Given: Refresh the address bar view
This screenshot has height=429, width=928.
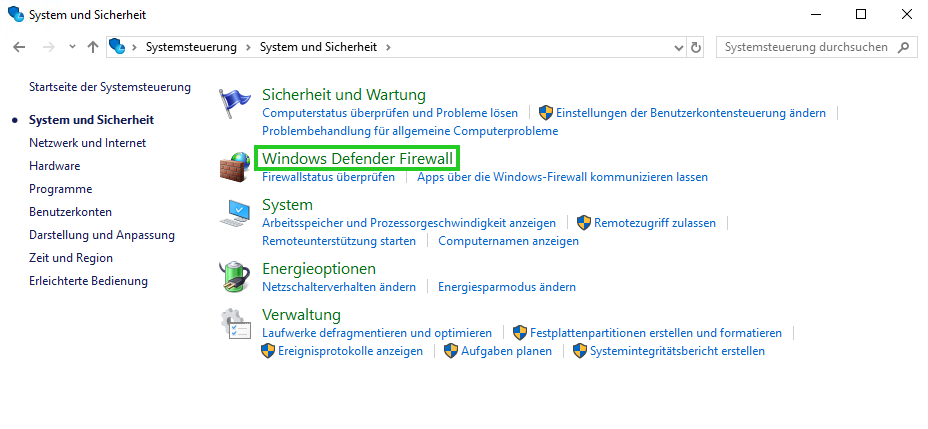Looking at the screenshot, I should 697,47.
